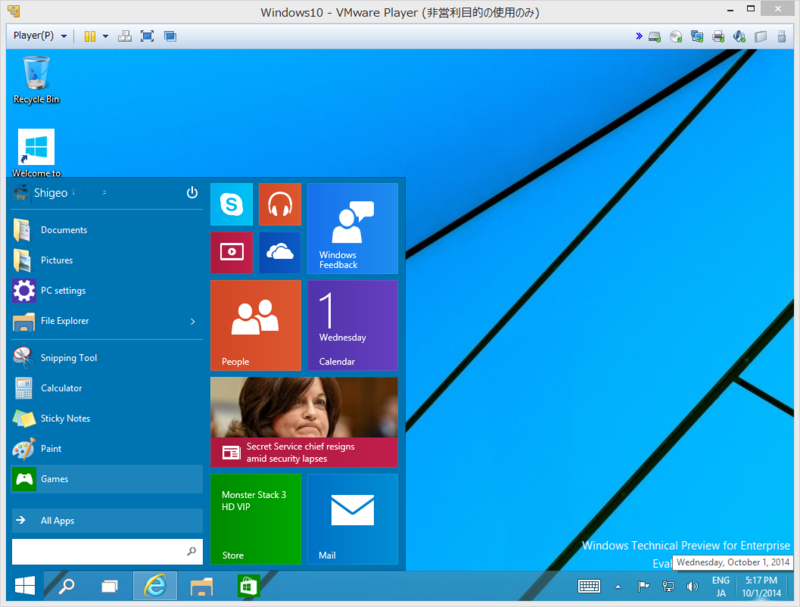800x607 pixels.
Task: Open Internet Explorer on the taskbar
Action: tap(155, 586)
